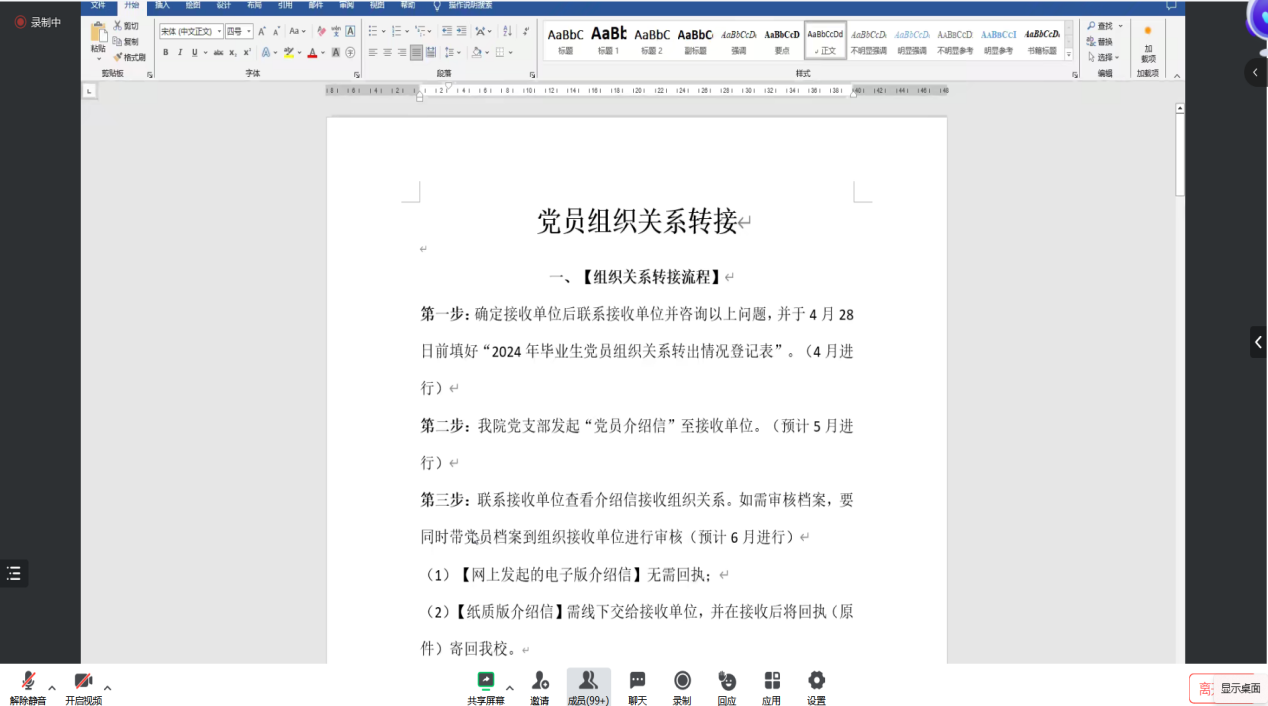Apply italic with the I icon
Viewport: 1268px width, 706px height.
click(x=180, y=53)
